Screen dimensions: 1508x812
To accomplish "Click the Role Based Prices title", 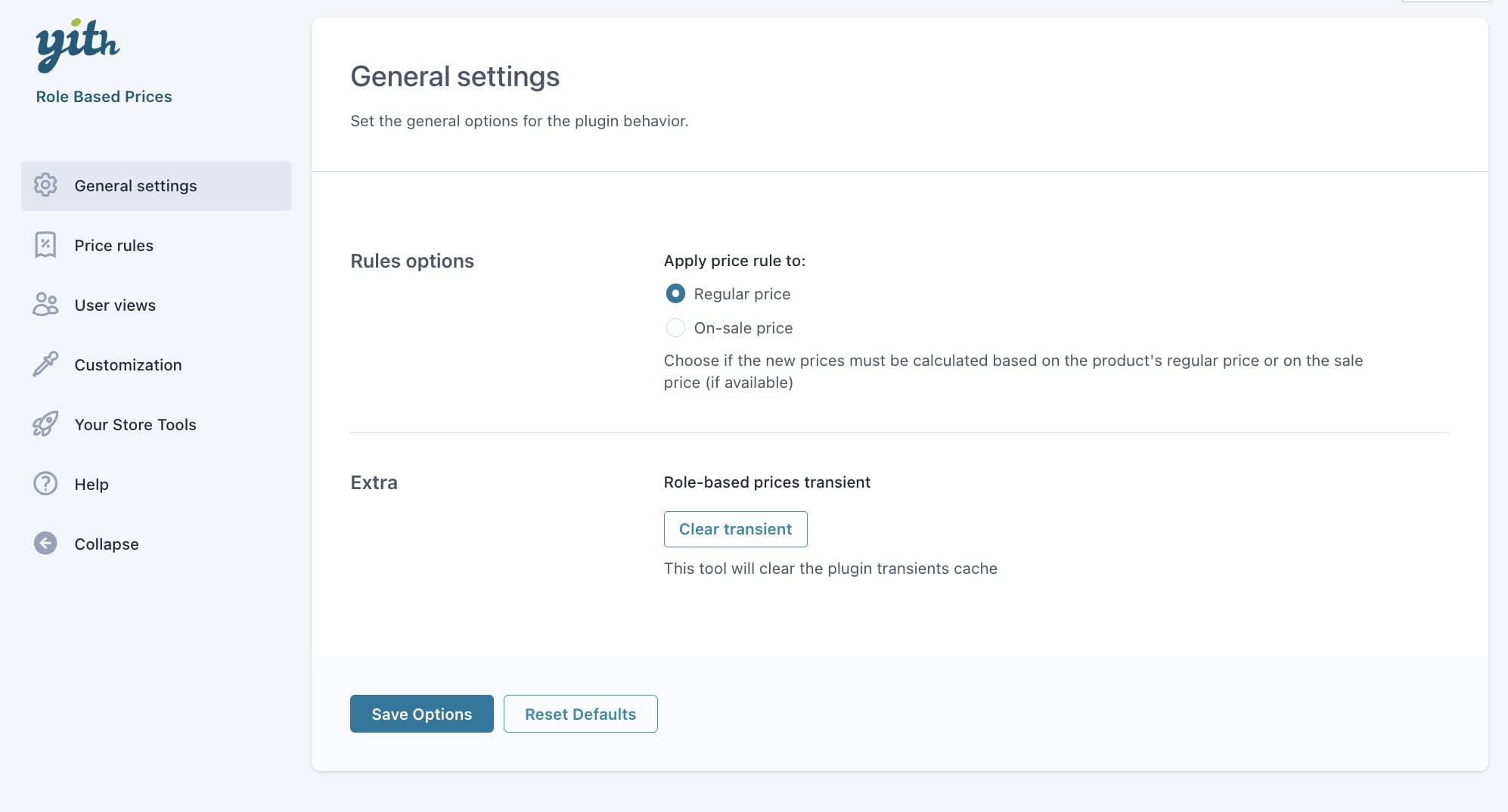I will [104, 97].
